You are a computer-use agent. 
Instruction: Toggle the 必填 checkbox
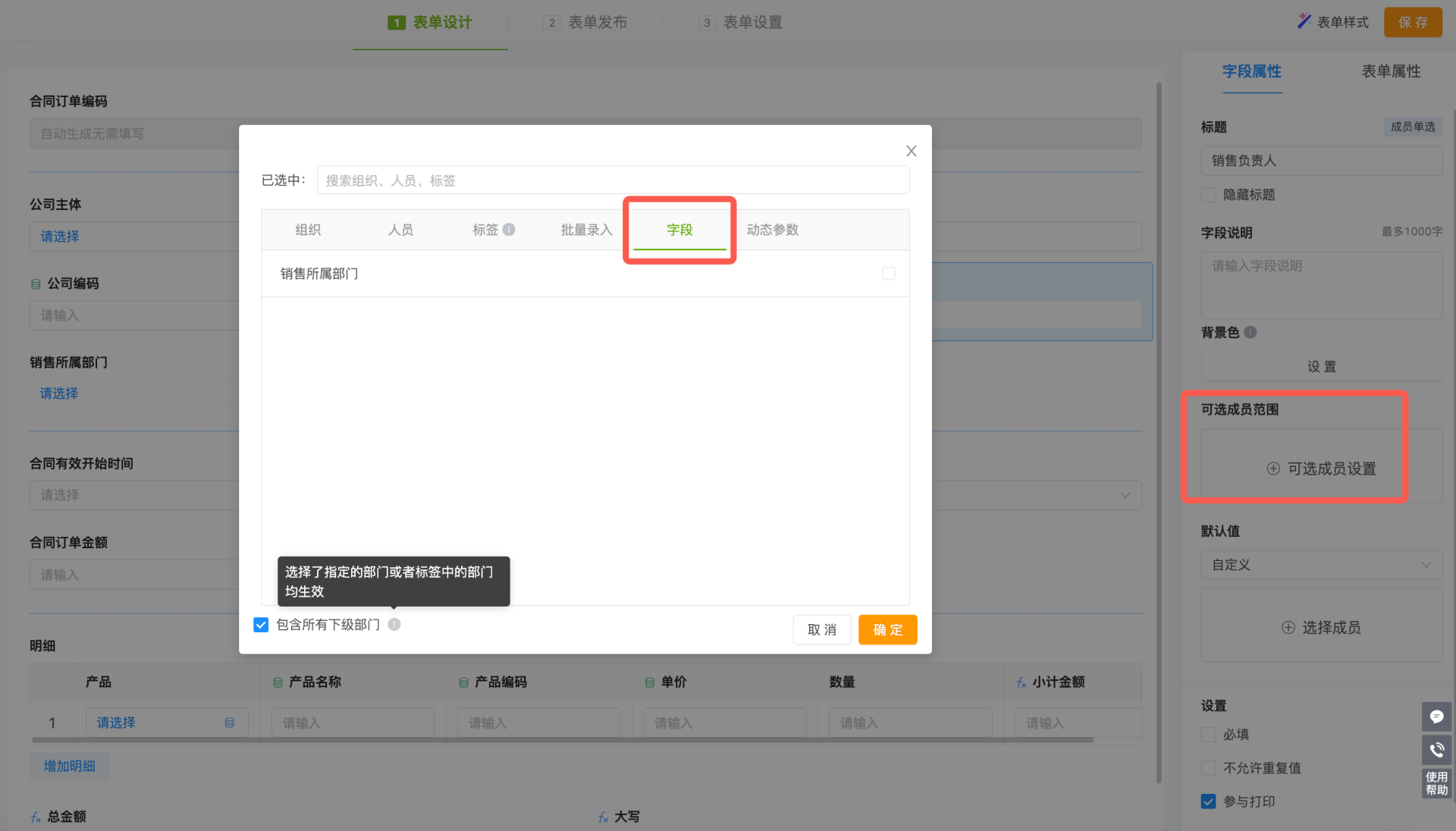point(1208,735)
